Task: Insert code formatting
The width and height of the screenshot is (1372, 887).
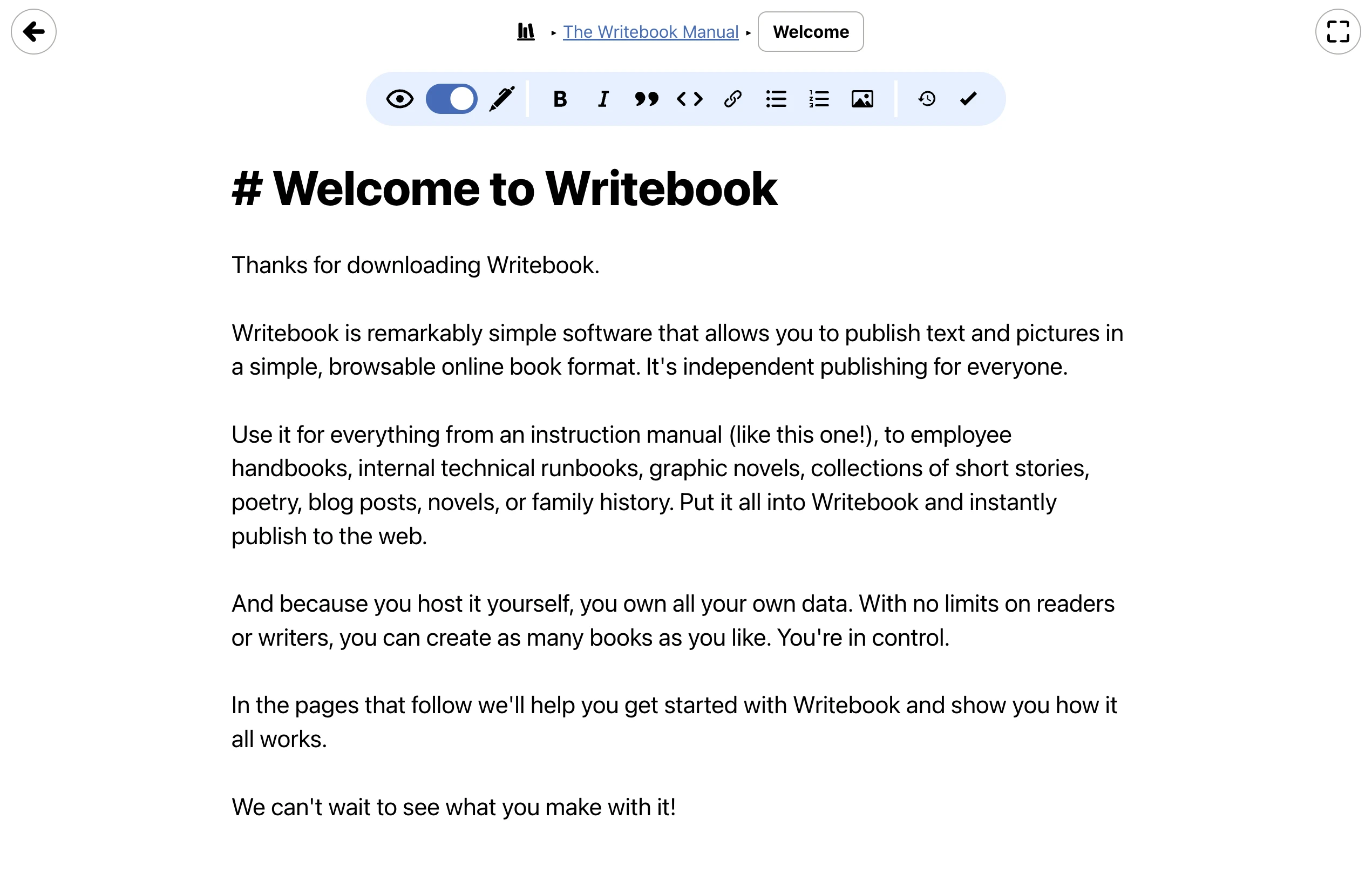Action: [x=689, y=99]
